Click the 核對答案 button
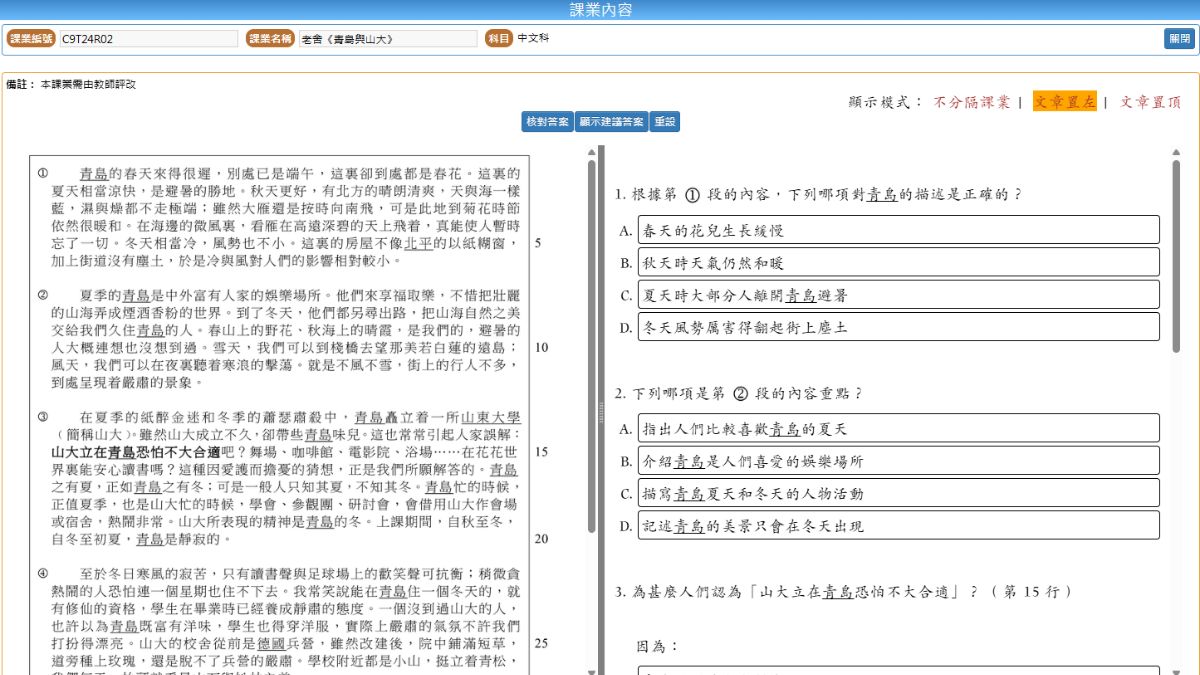Screen dimensions: 1200x675 coord(547,121)
